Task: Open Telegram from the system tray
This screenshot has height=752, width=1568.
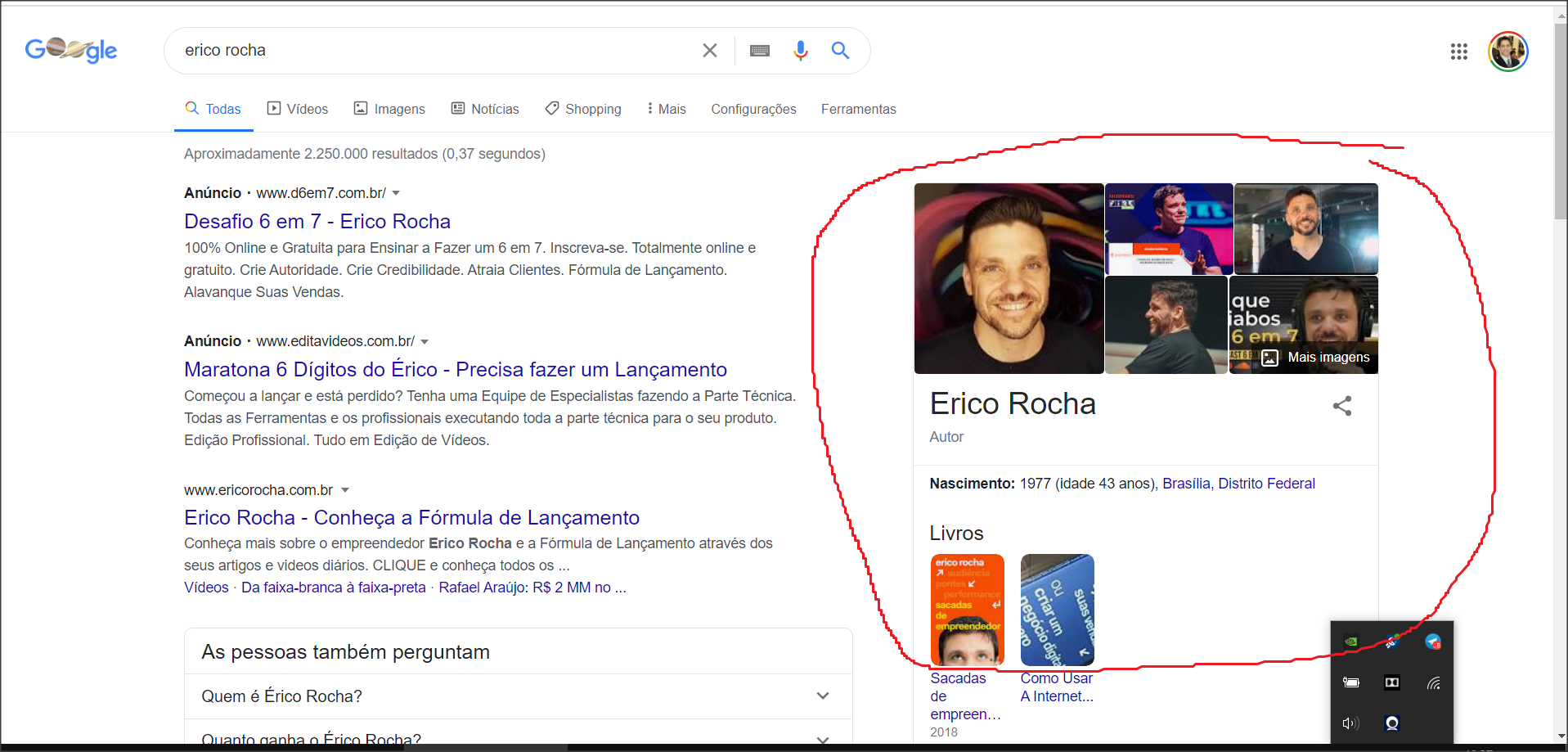Action: pos(1433,642)
